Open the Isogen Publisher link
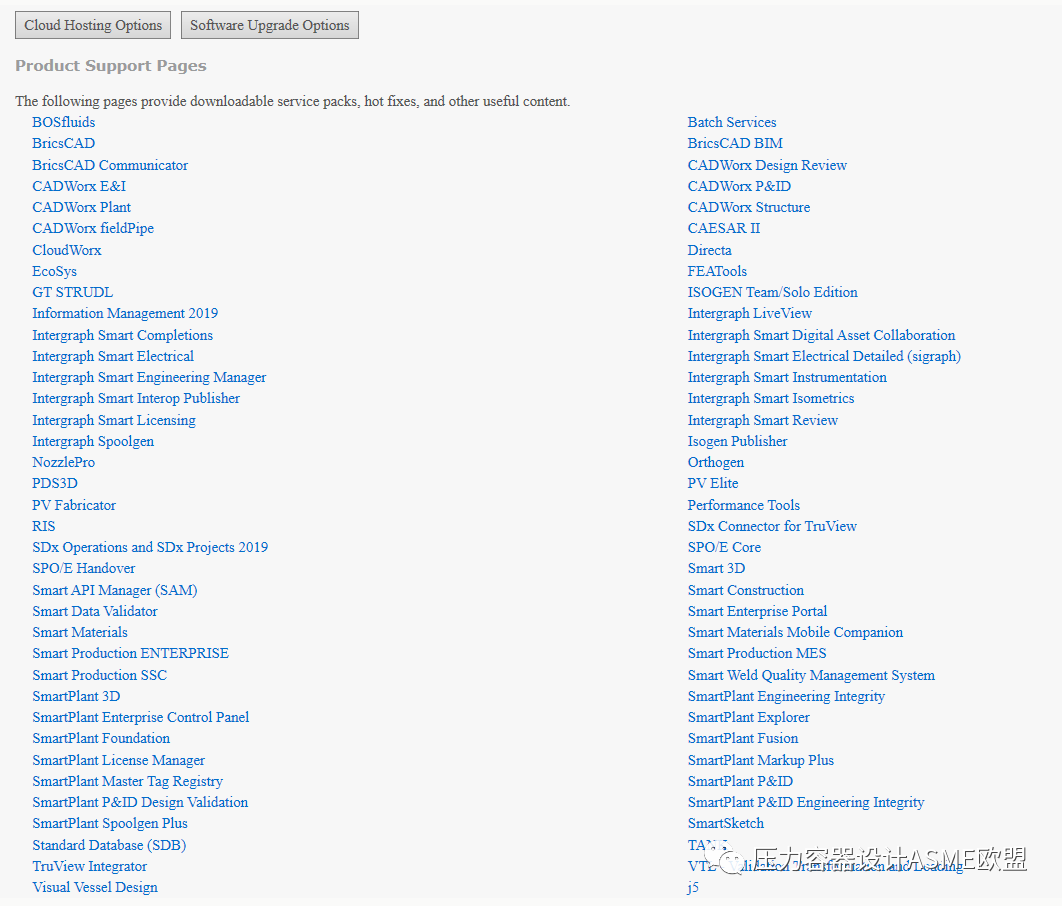The image size is (1062, 906). click(x=737, y=441)
